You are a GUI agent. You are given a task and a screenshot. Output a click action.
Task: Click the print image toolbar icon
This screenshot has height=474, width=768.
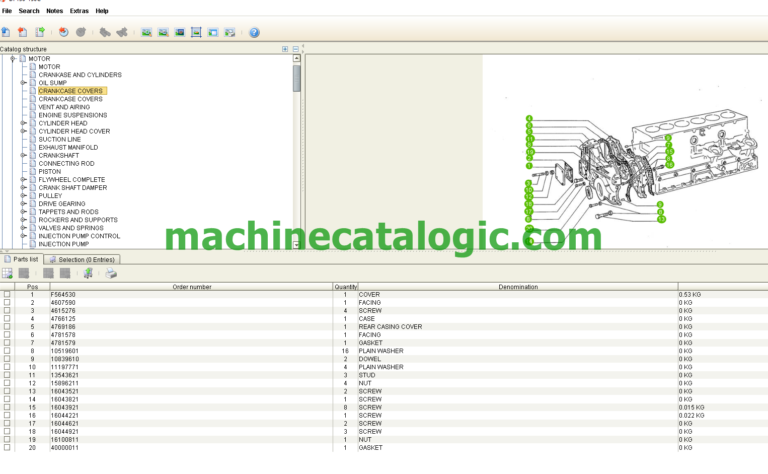tap(230, 32)
